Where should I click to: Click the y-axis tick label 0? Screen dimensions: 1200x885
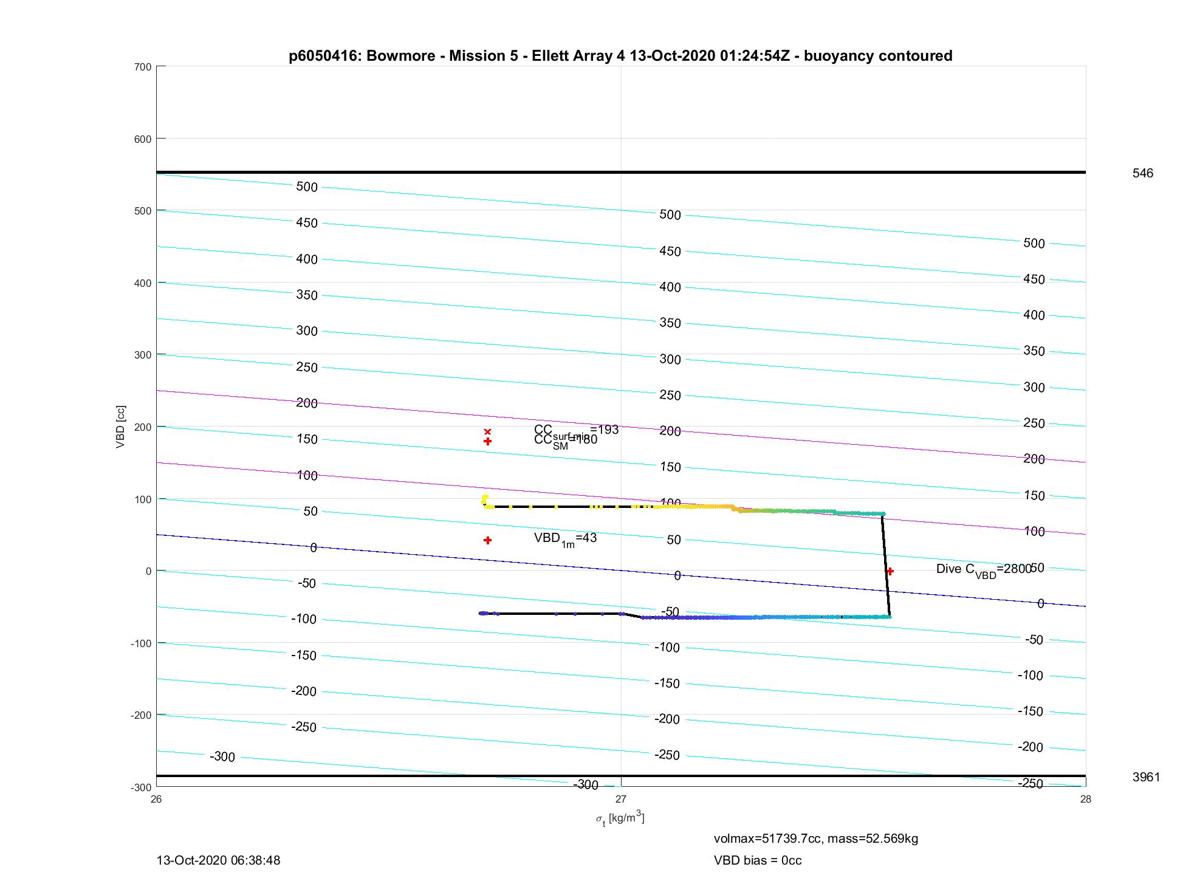[x=148, y=571]
